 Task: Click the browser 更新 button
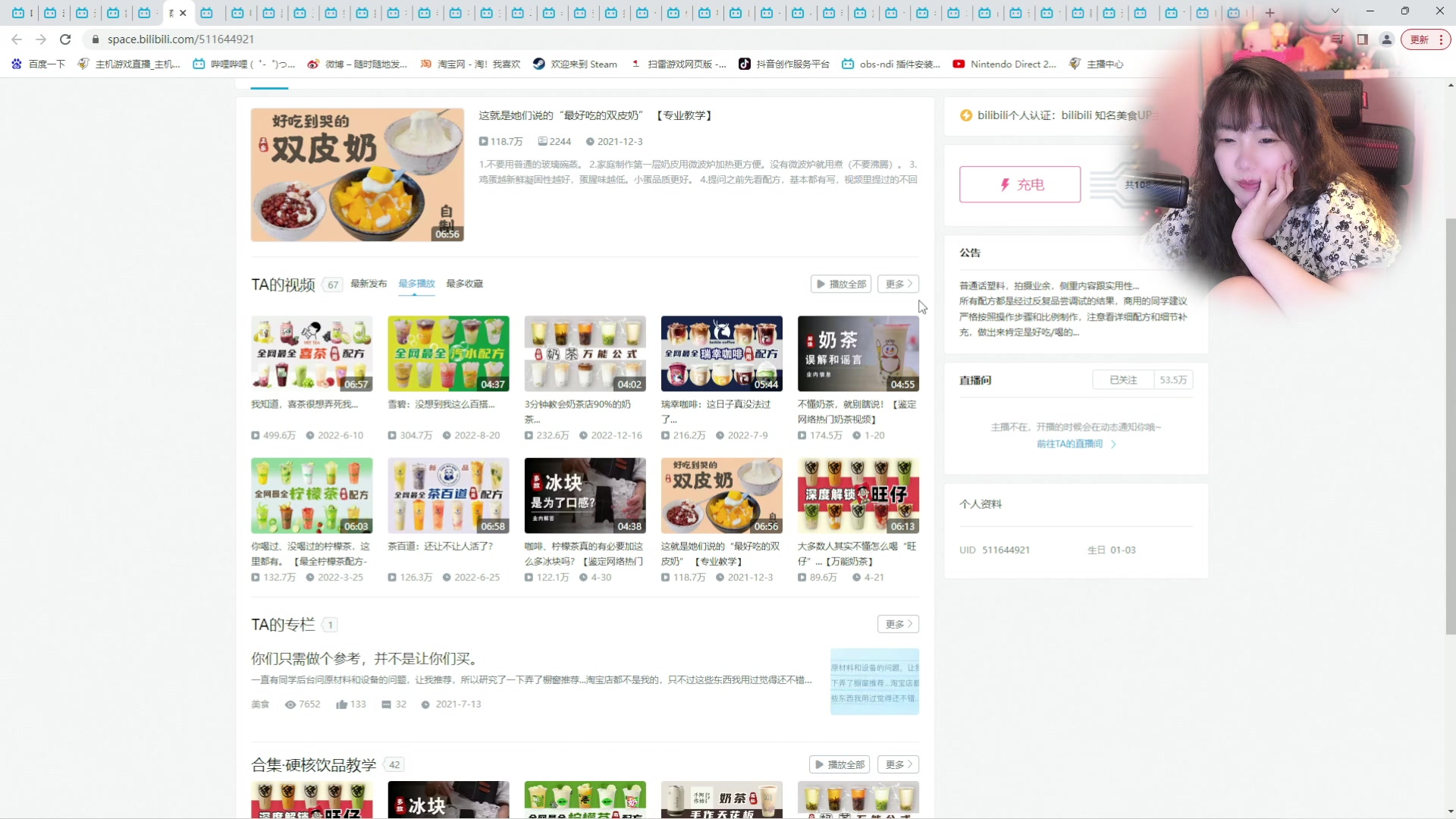point(1419,39)
